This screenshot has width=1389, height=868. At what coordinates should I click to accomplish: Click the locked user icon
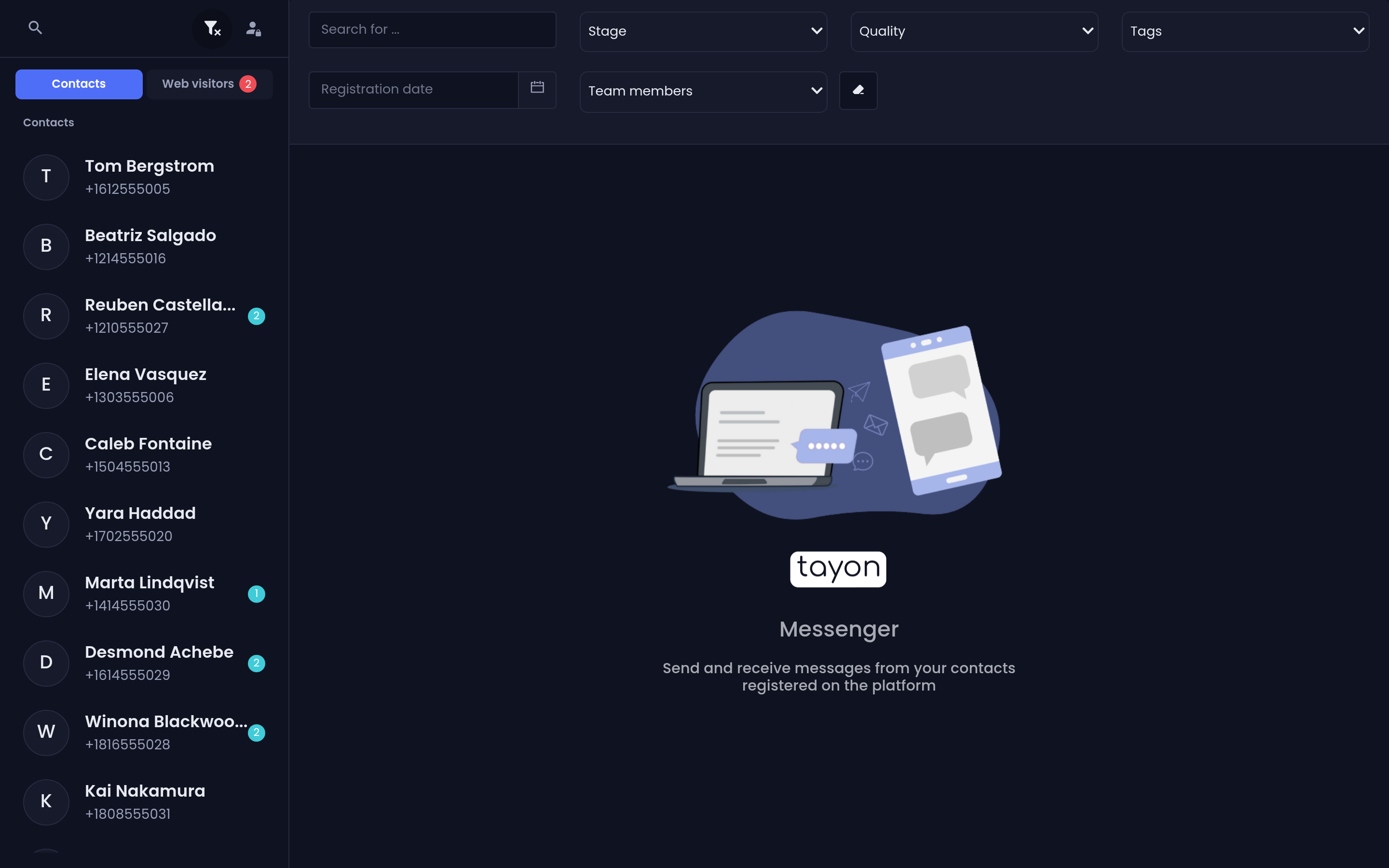click(x=254, y=28)
